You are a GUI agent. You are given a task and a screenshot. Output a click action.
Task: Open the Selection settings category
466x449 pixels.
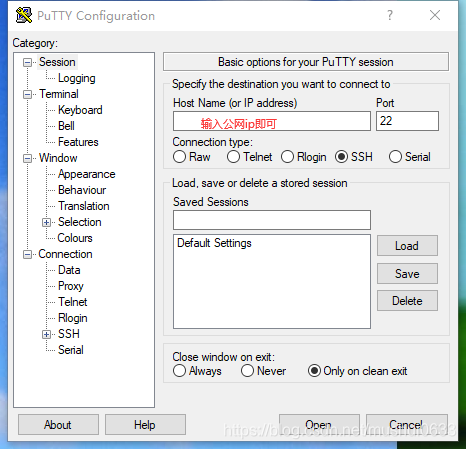(79, 222)
